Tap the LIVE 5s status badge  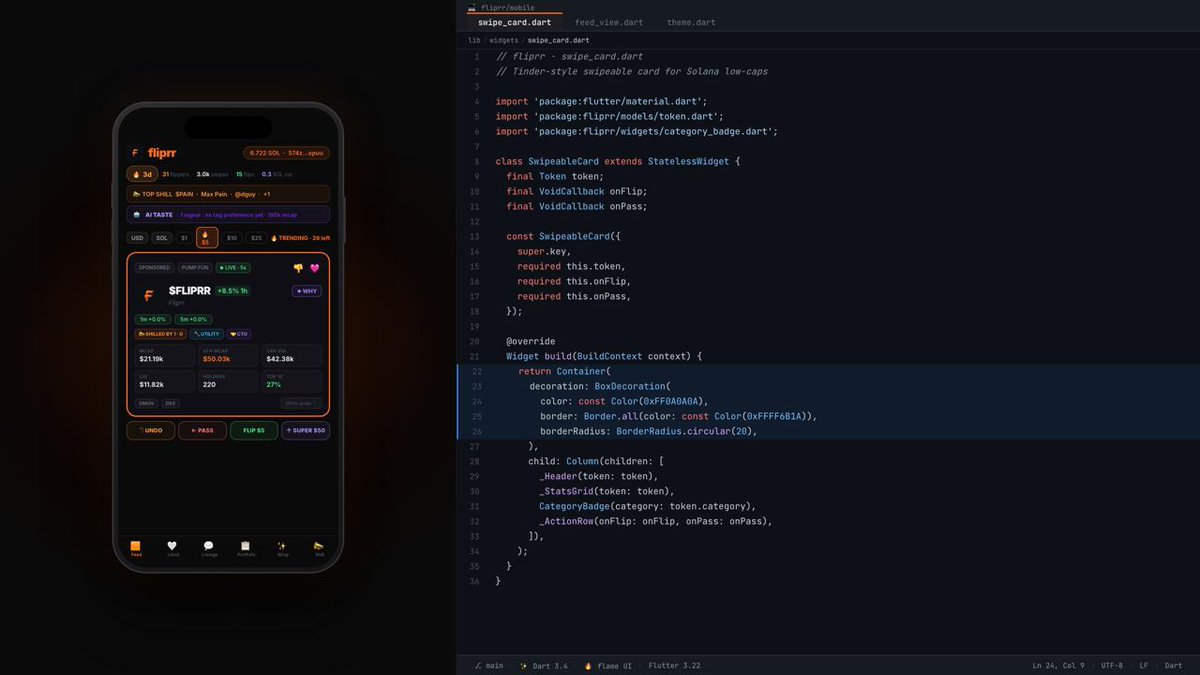click(x=231, y=268)
